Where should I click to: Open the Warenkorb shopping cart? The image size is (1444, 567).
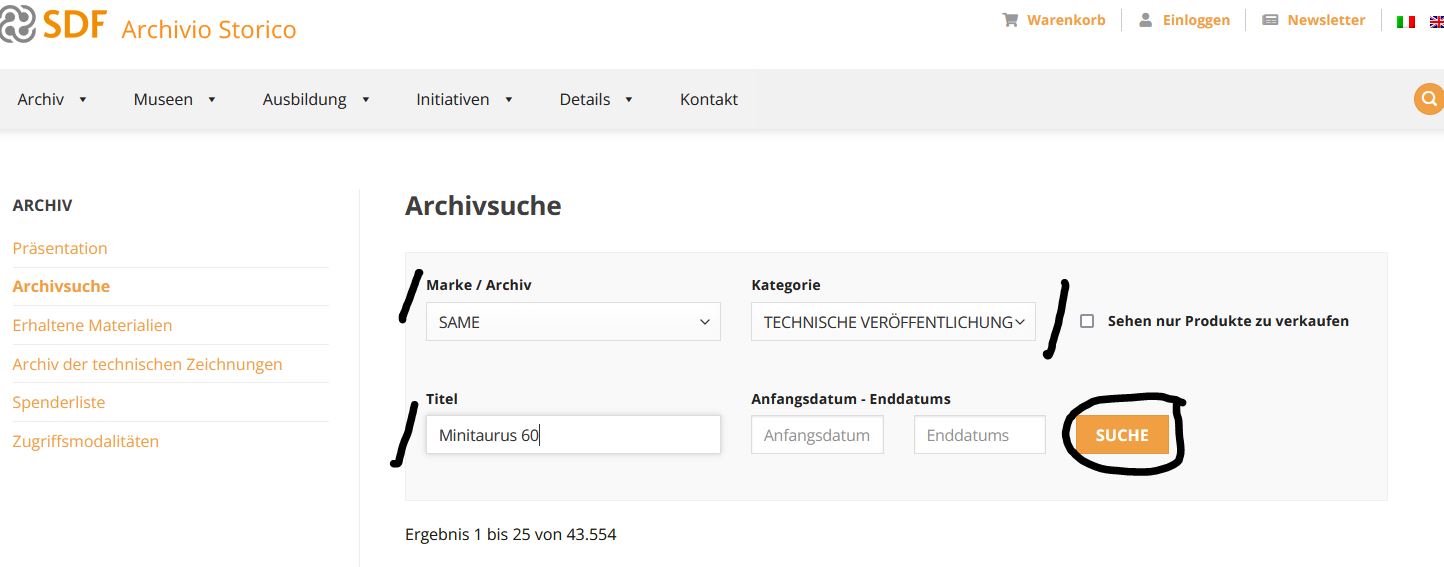click(x=1054, y=20)
